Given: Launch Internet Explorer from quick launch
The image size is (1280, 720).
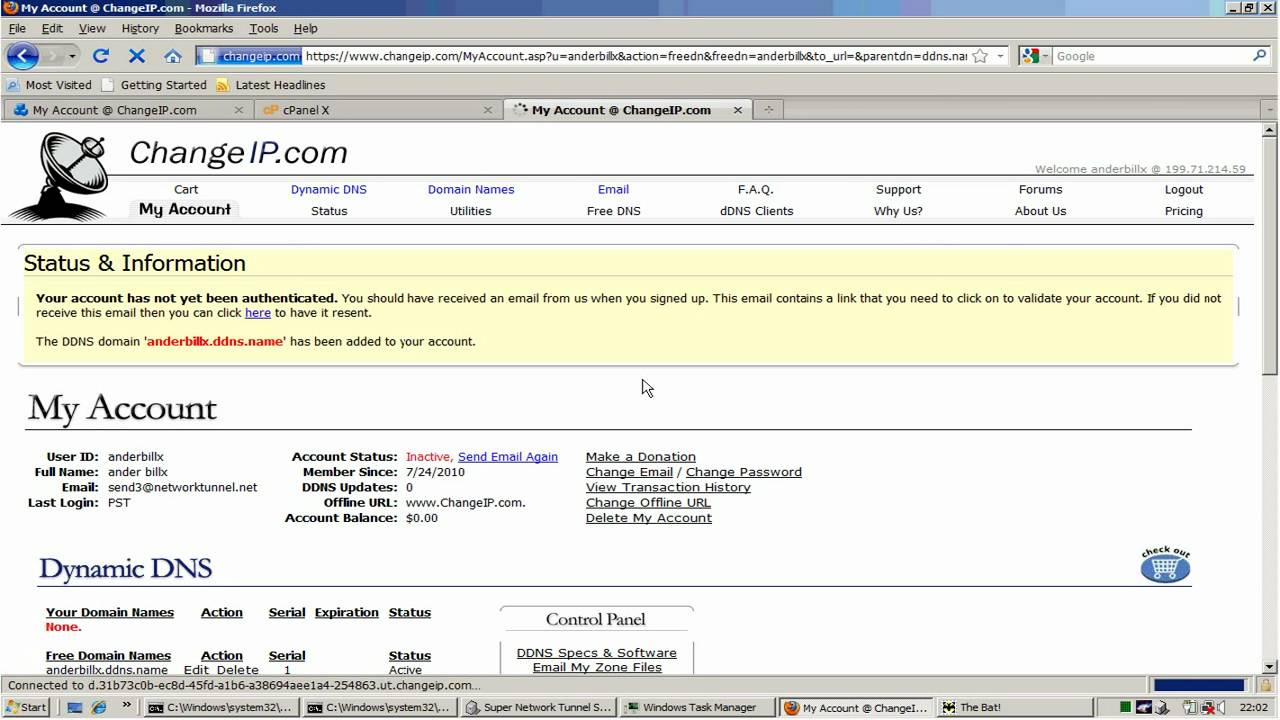Looking at the screenshot, I should [x=99, y=707].
